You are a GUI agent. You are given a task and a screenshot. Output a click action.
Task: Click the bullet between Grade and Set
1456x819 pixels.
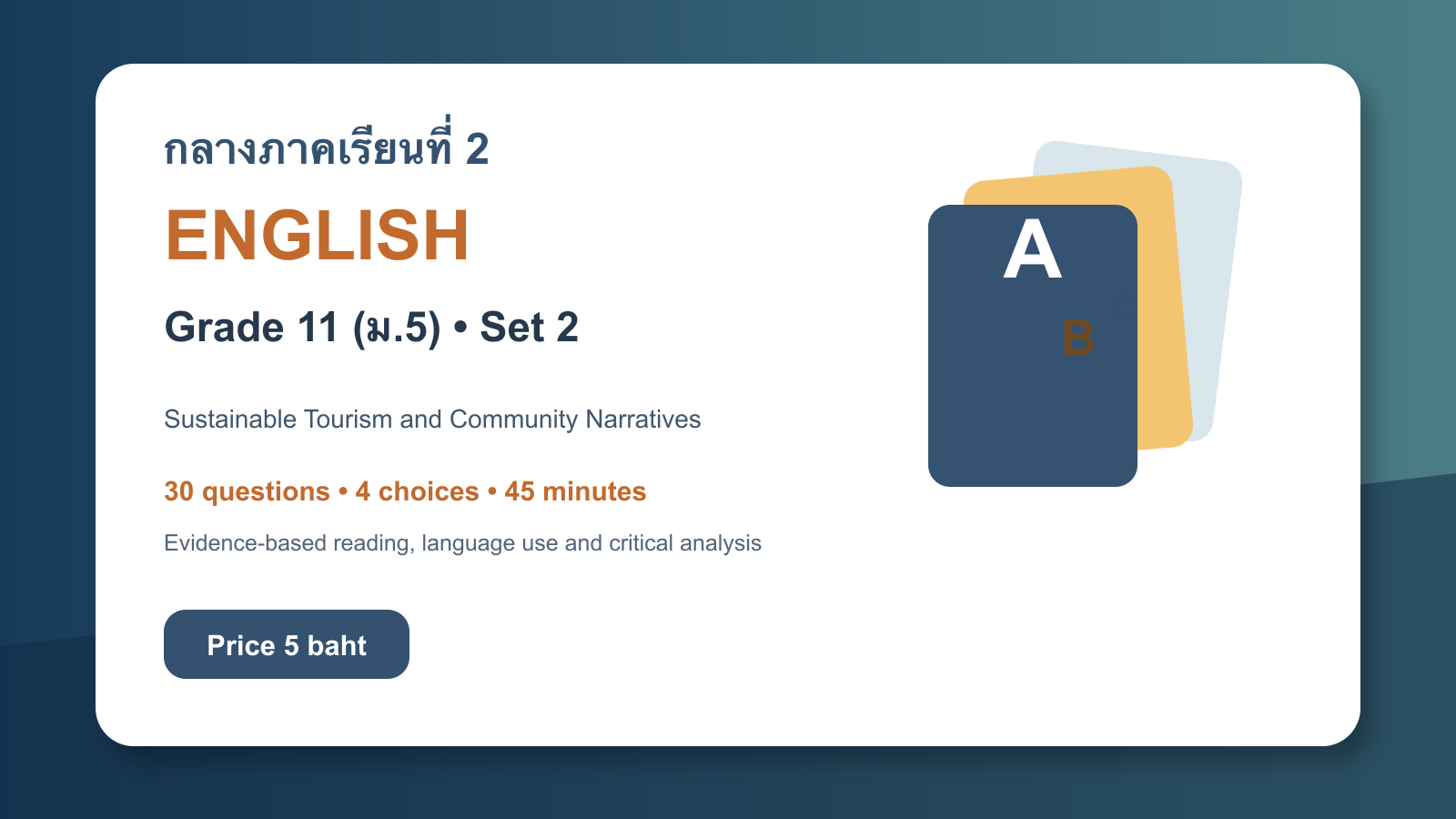[460, 329]
